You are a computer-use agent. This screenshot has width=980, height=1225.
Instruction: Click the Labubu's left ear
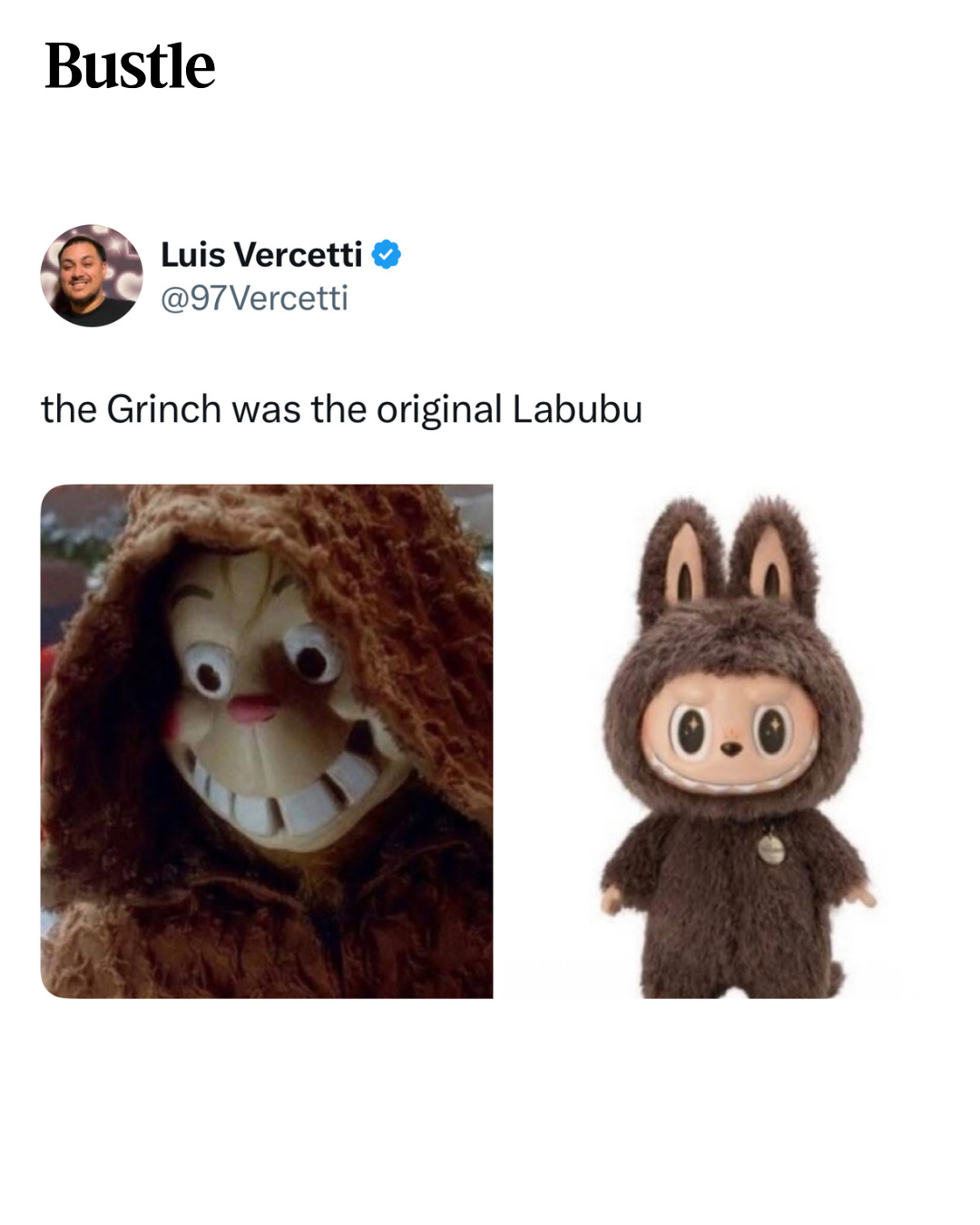click(684, 556)
